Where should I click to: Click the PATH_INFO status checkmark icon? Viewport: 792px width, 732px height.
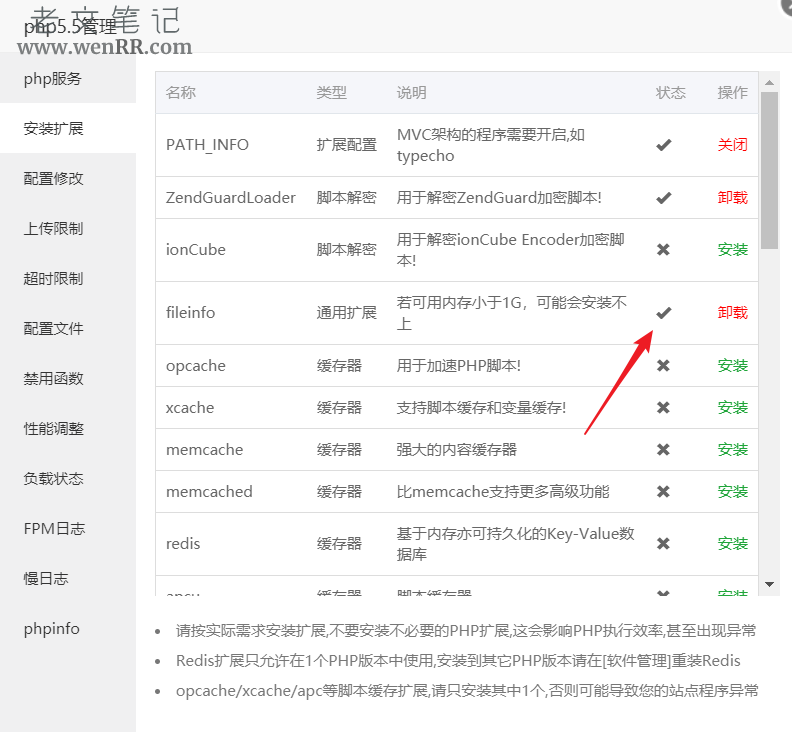(x=664, y=145)
